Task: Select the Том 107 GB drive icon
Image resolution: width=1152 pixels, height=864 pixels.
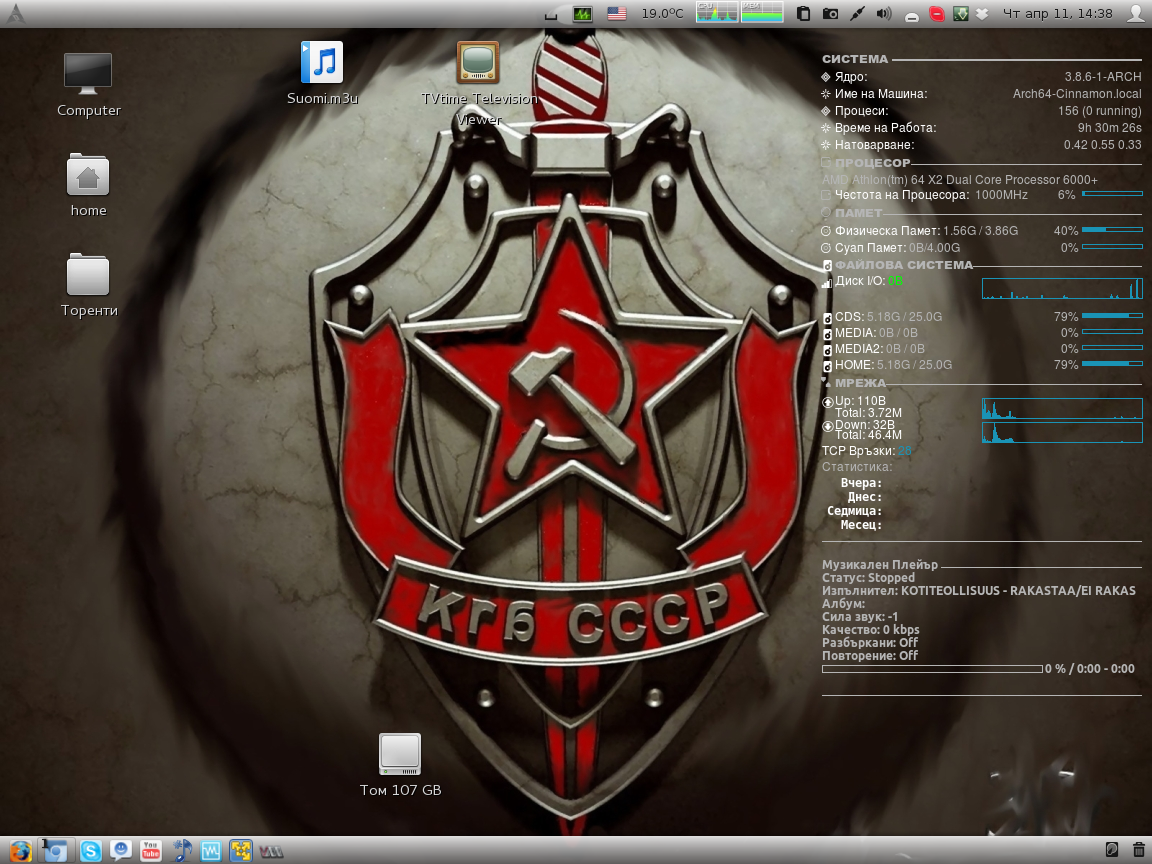Action: pos(400,765)
